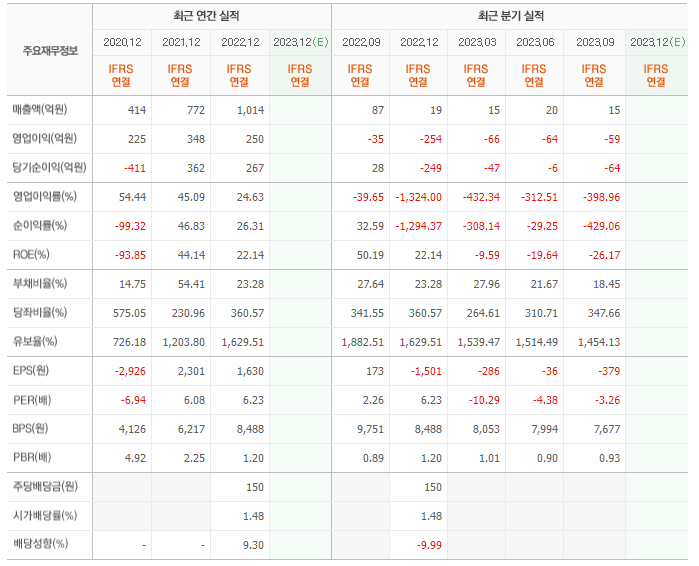Click the 2023.09 column header
Viewport: 699px width, 566px height.
coord(595,42)
